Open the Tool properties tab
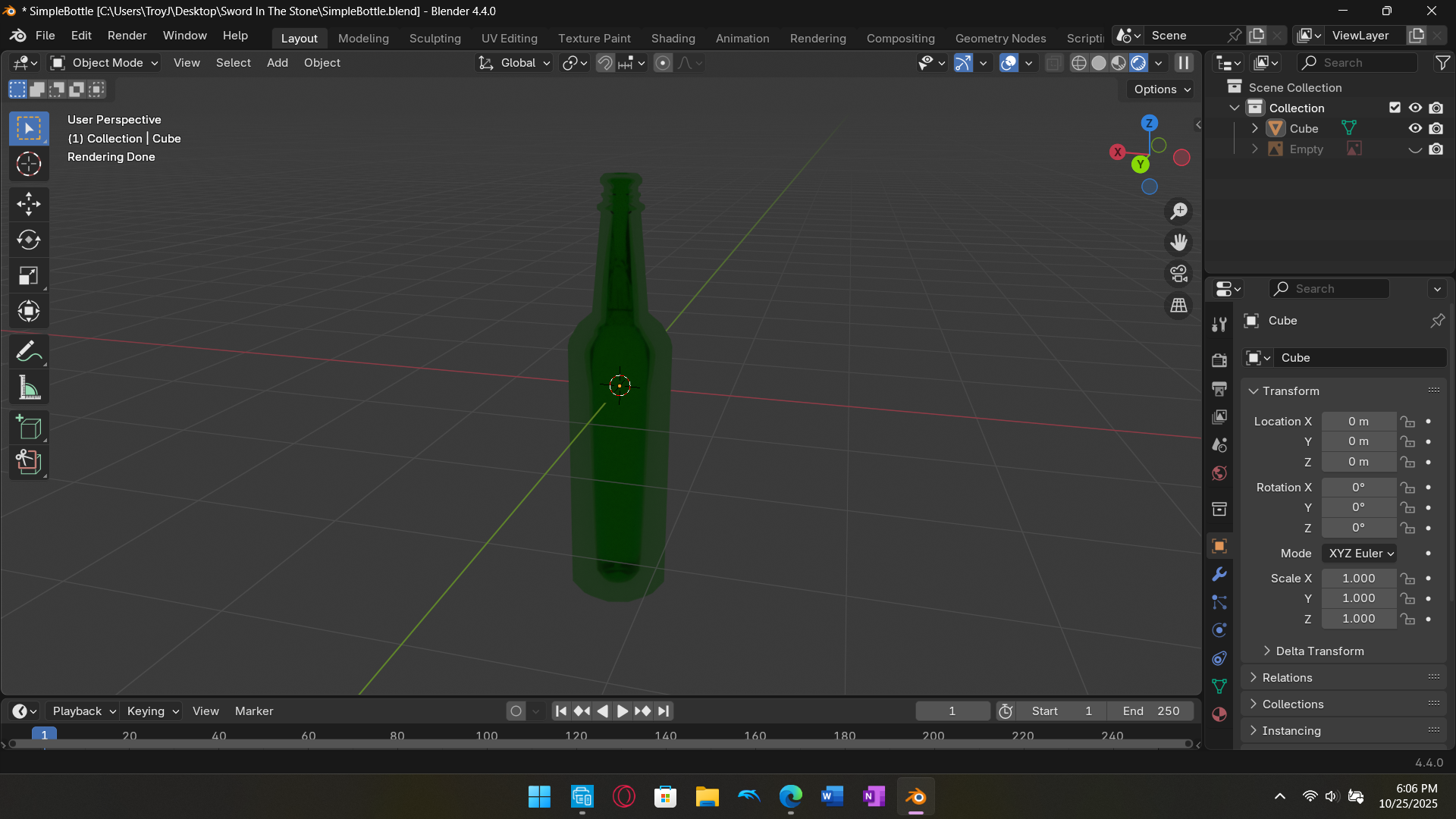Image resolution: width=1456 pixels, height=819 pixels. 1219,325
